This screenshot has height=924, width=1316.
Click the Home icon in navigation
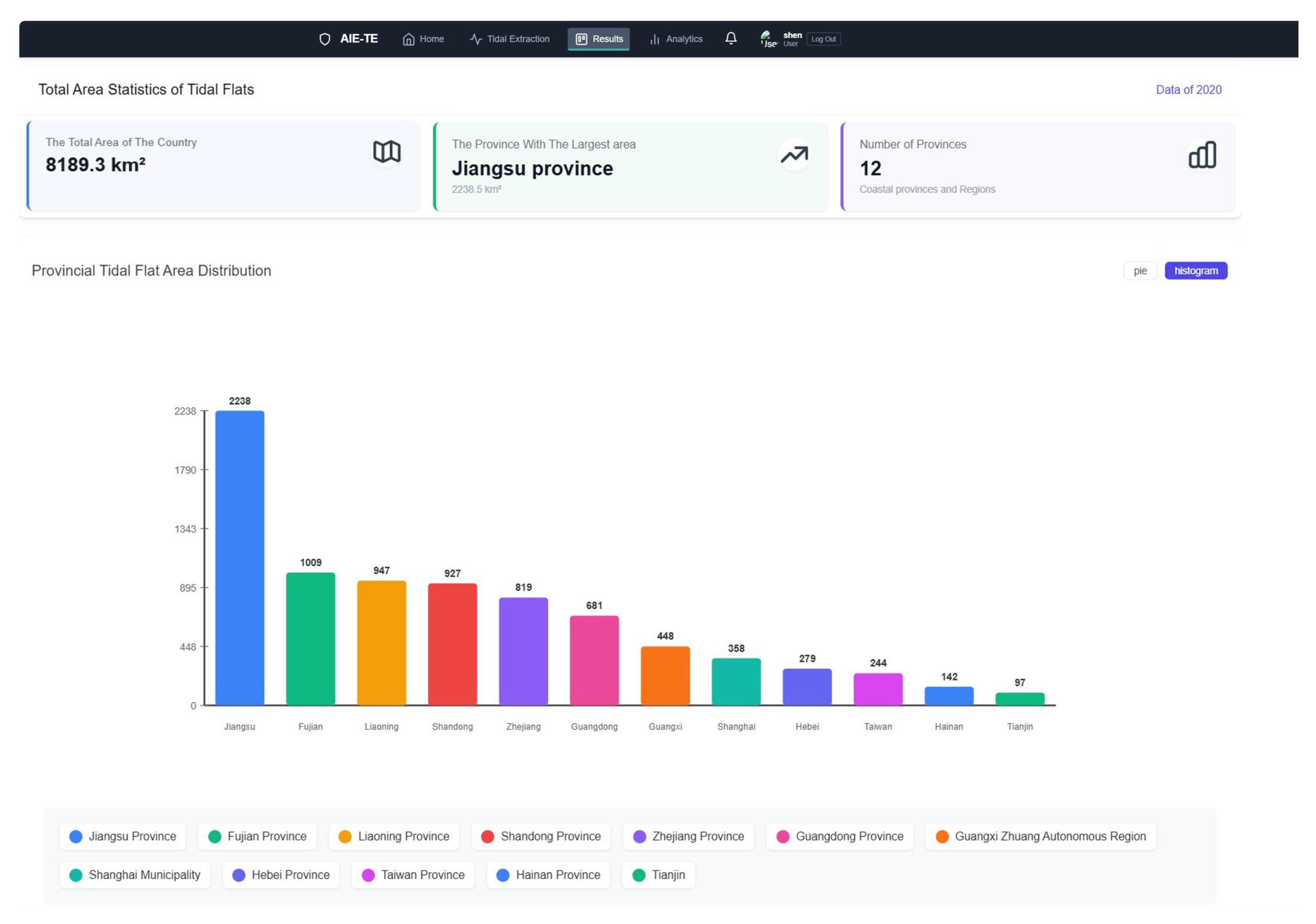pos(408,39)
